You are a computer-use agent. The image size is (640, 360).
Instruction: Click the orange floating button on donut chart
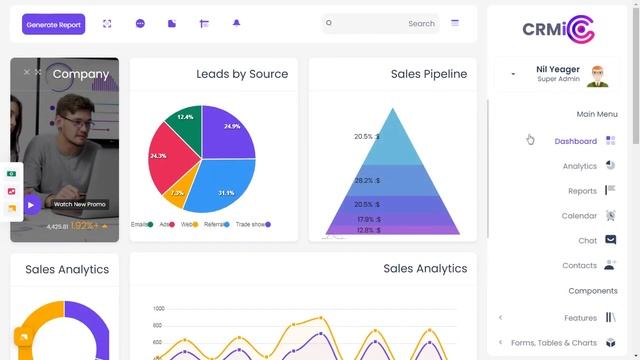coord(23,337)
